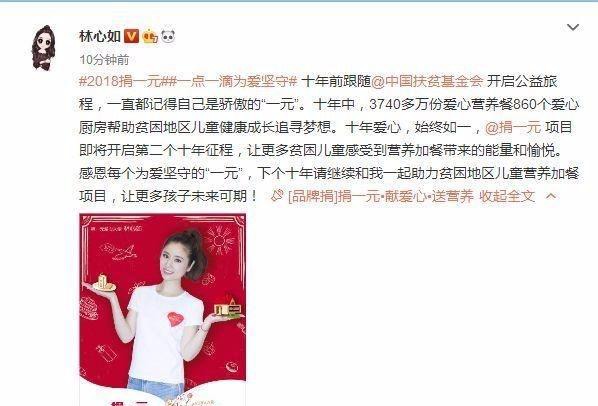598x406 pixels.
Task: Open the #一点一滴为爱坚守# hashtag
Action: pyautogui.click(x=232, y=82)
